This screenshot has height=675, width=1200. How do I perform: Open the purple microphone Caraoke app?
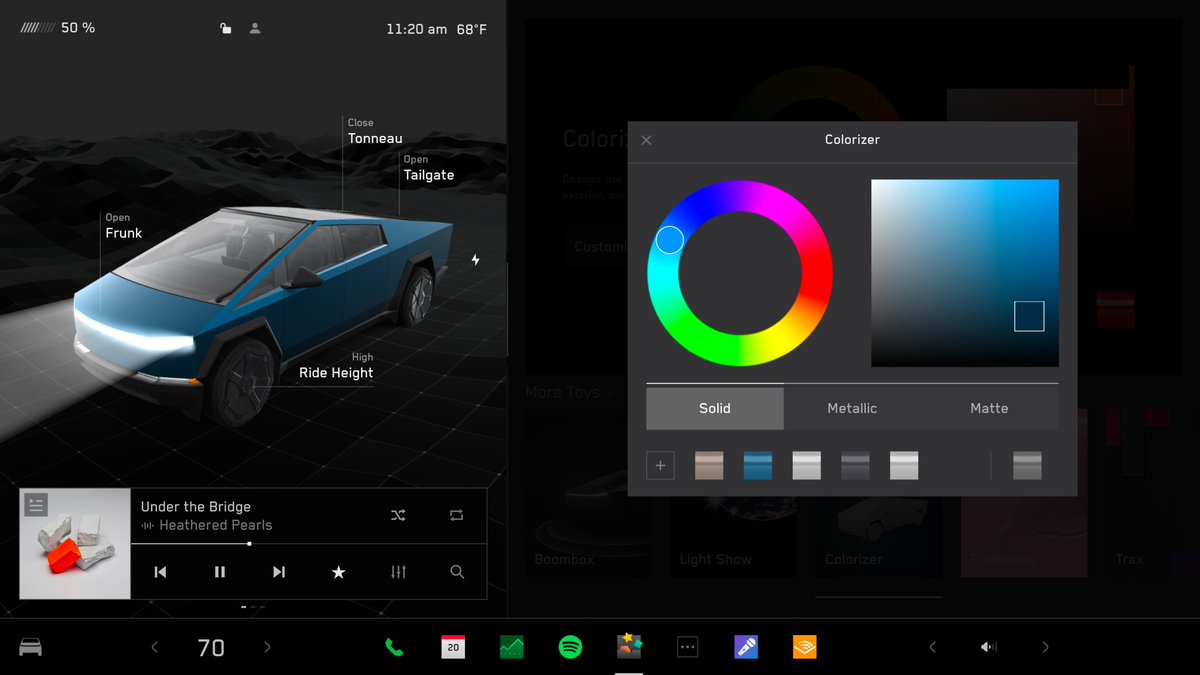tap(746, 647)
